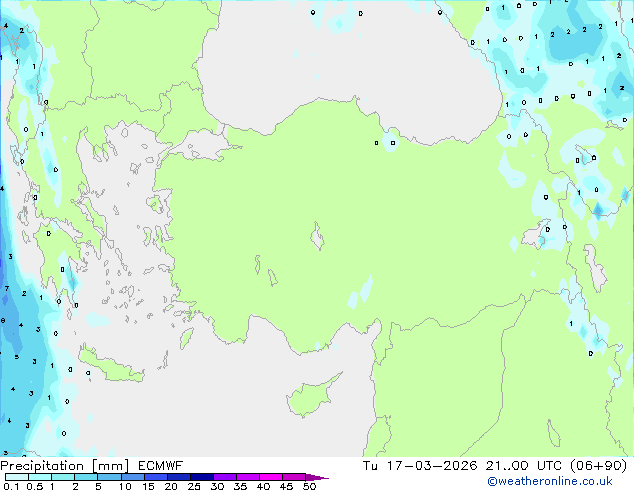This screenshot has width=634, height=490.
Task: Click the '21..00 UTC' time text
Action: (x=524, y=466)
